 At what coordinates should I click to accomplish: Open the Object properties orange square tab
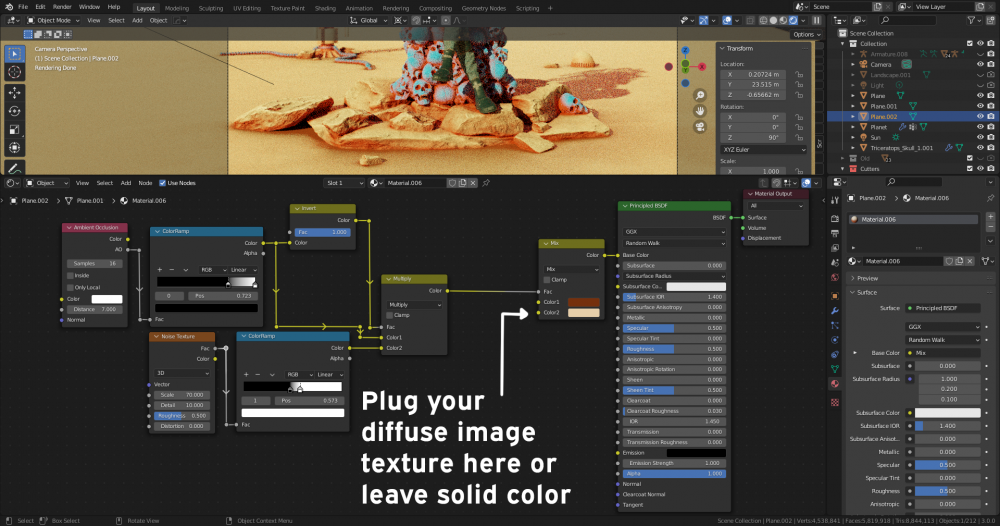[835, 296]
